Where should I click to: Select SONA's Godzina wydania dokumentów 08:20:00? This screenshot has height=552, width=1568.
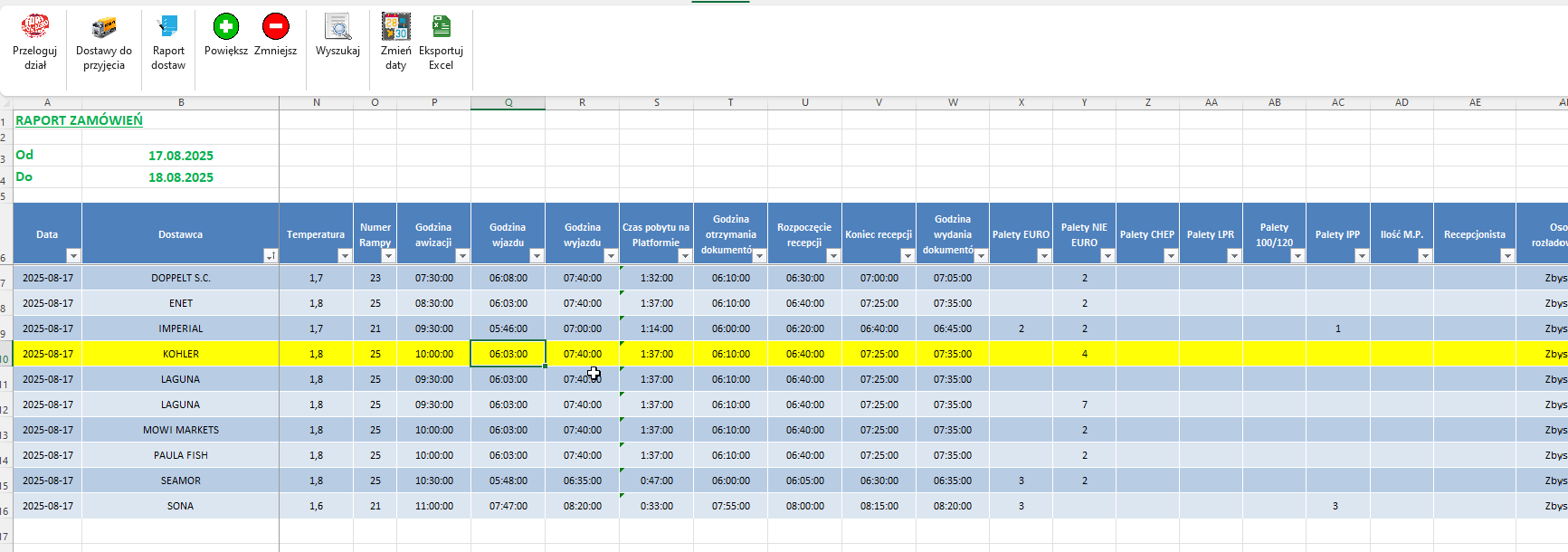[x=953, y=506]
